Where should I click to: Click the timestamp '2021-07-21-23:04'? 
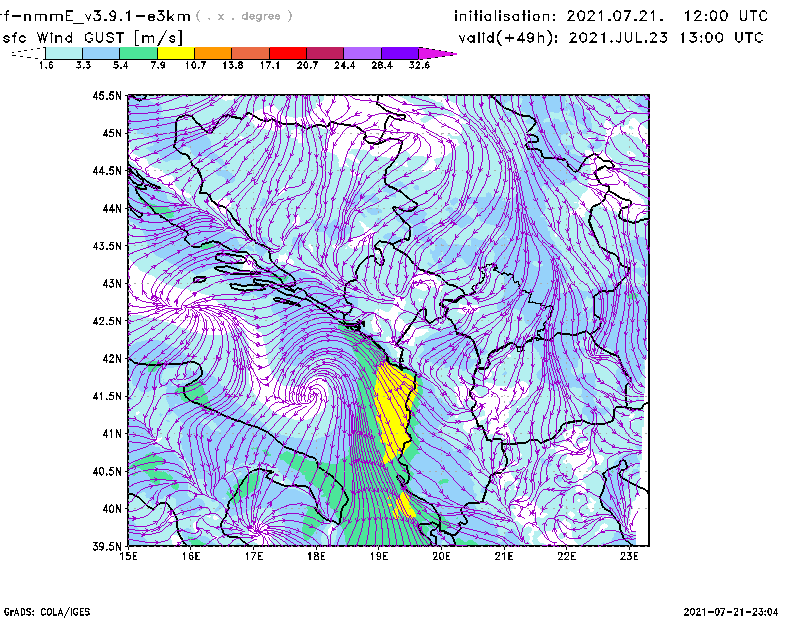tap(731, 611)
